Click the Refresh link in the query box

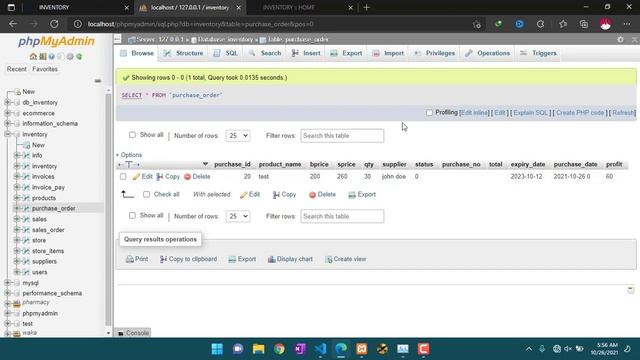tap(622, 113)
